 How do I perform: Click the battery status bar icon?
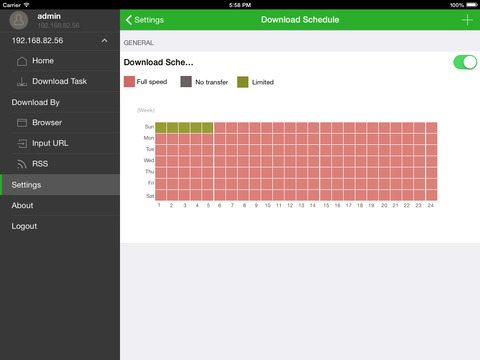point(472,5)
